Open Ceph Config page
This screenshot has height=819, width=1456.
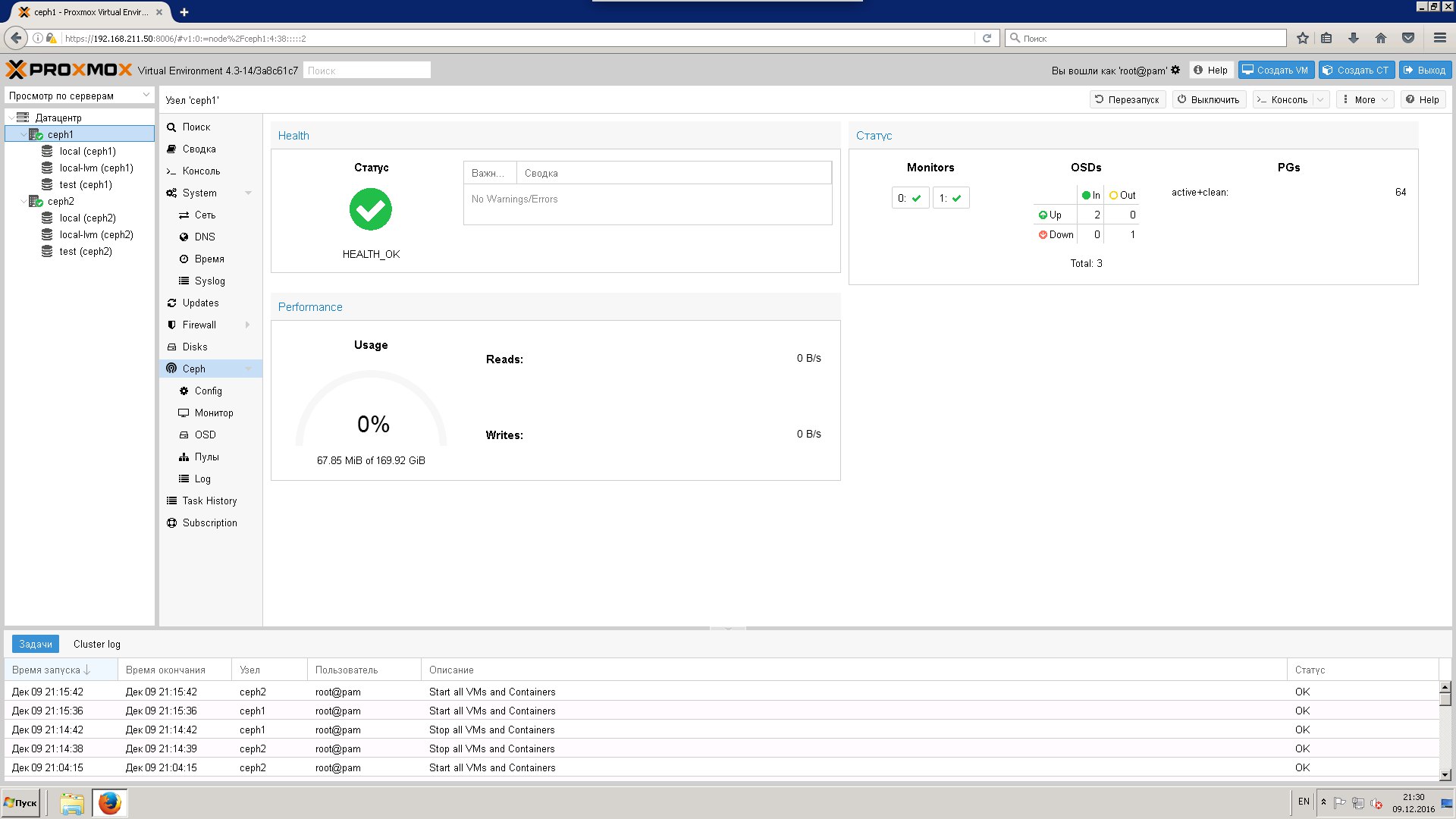[x=208, y=391]
